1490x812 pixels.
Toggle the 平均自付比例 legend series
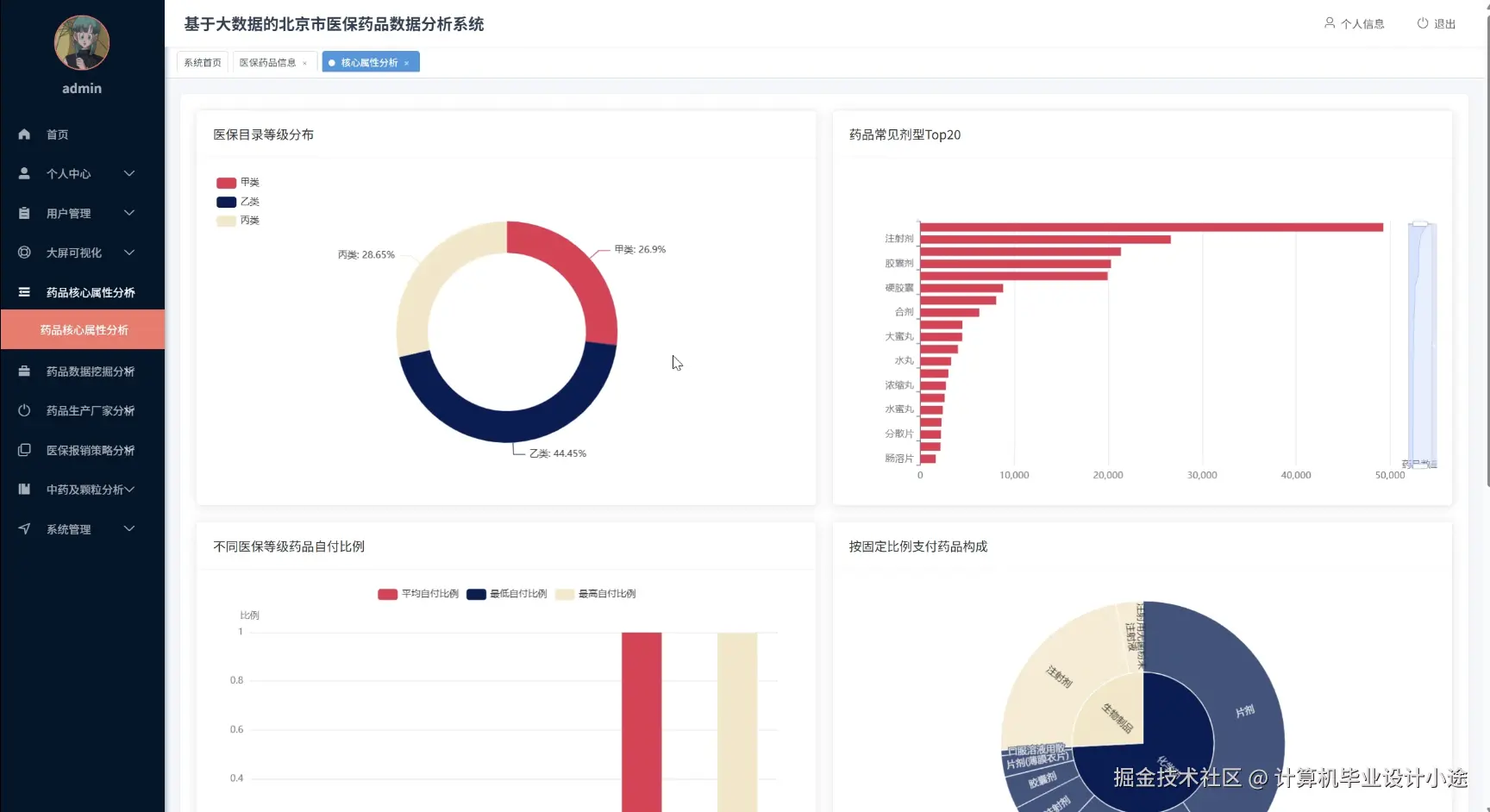point(418,594)
